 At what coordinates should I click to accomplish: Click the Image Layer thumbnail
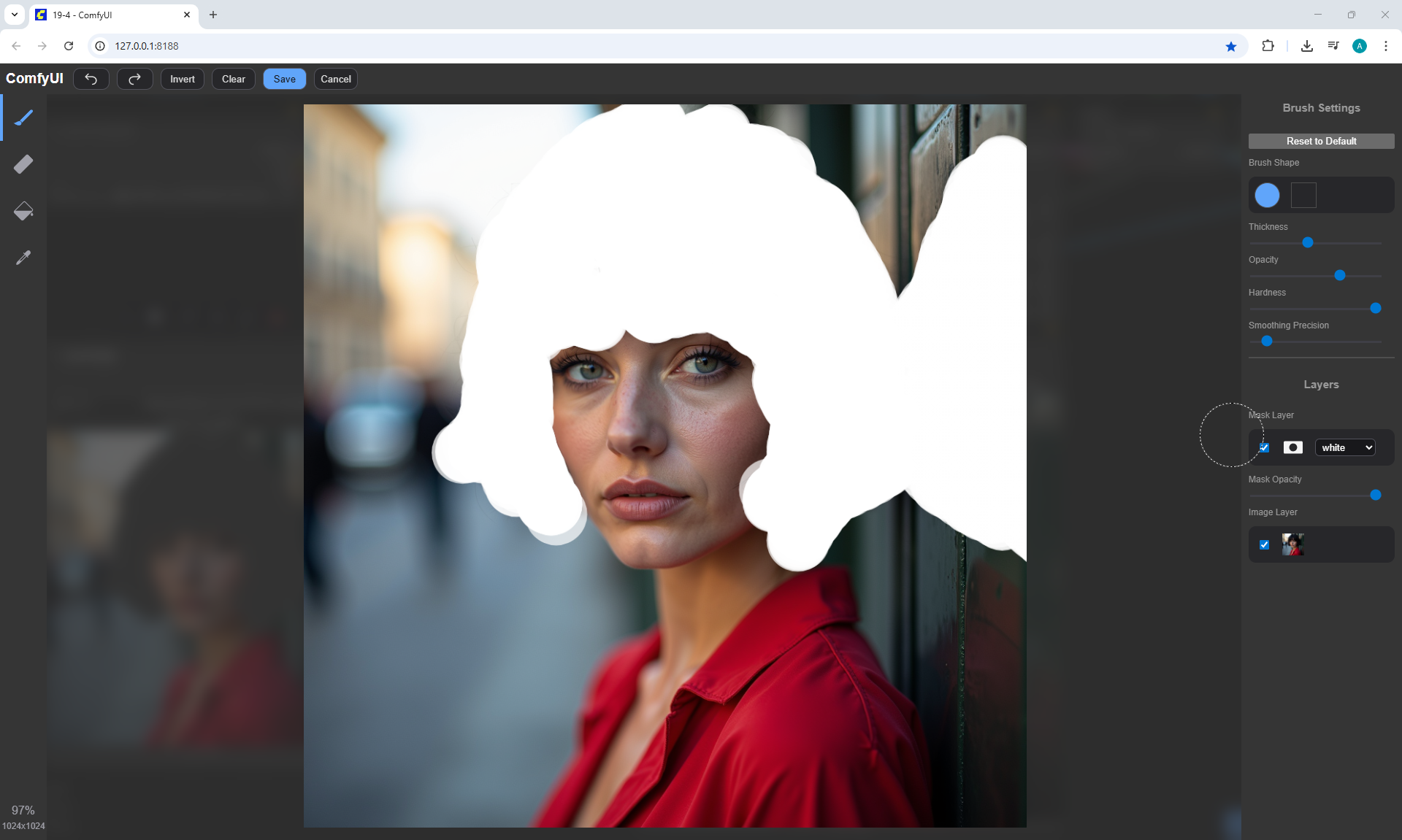(1292, 544)
